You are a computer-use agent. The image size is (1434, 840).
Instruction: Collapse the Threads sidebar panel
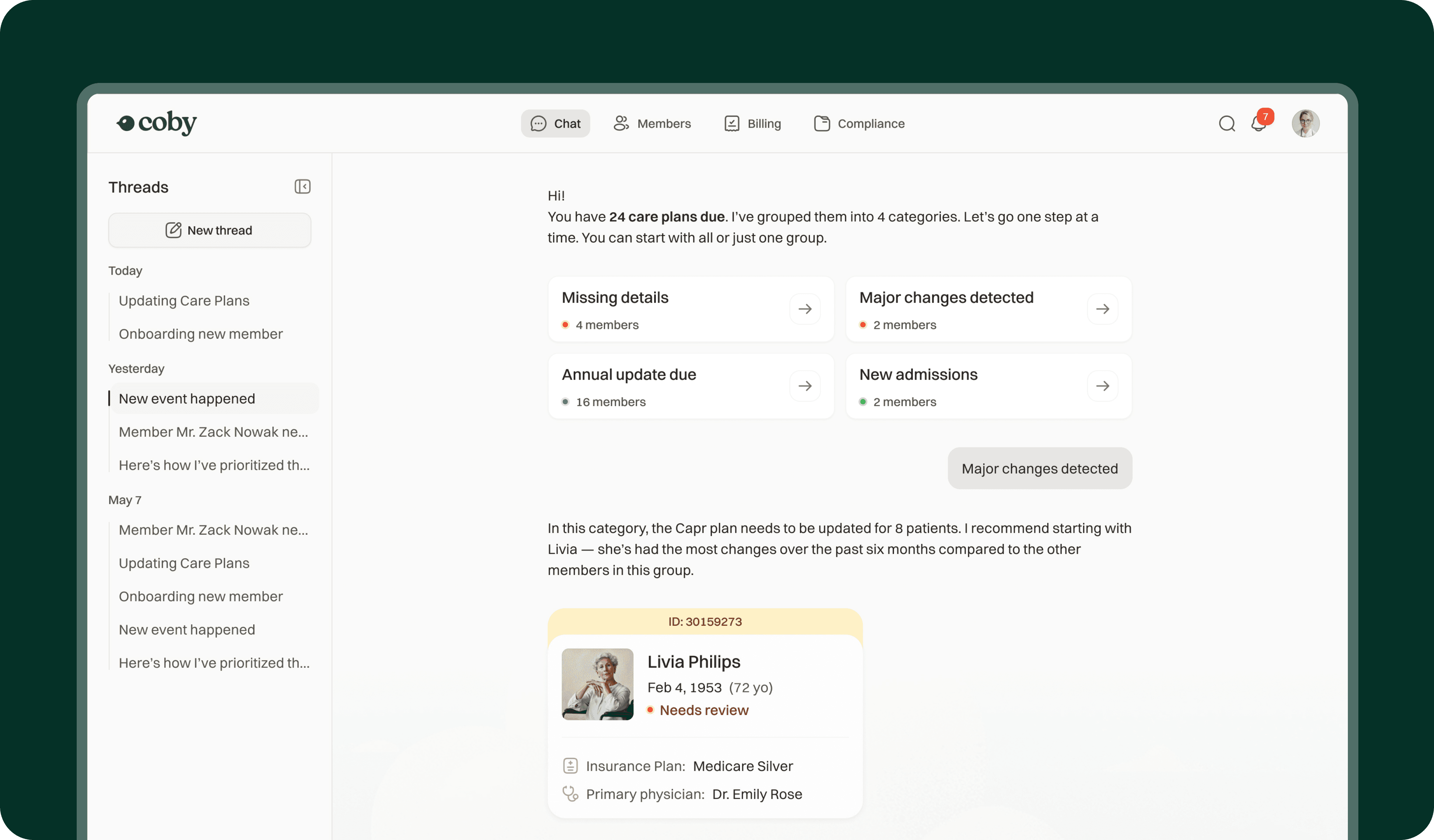pos(303,187)
